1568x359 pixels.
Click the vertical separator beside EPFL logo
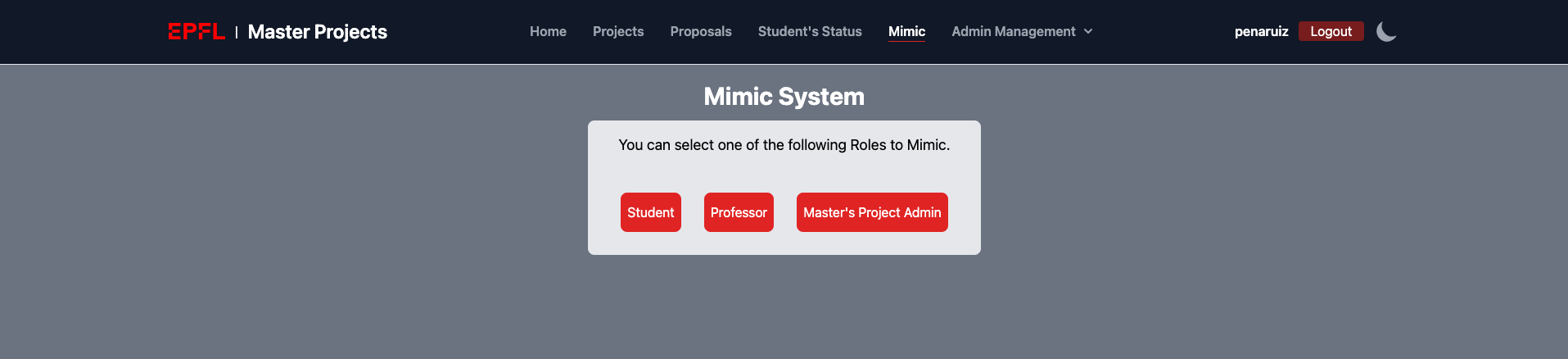237,32
